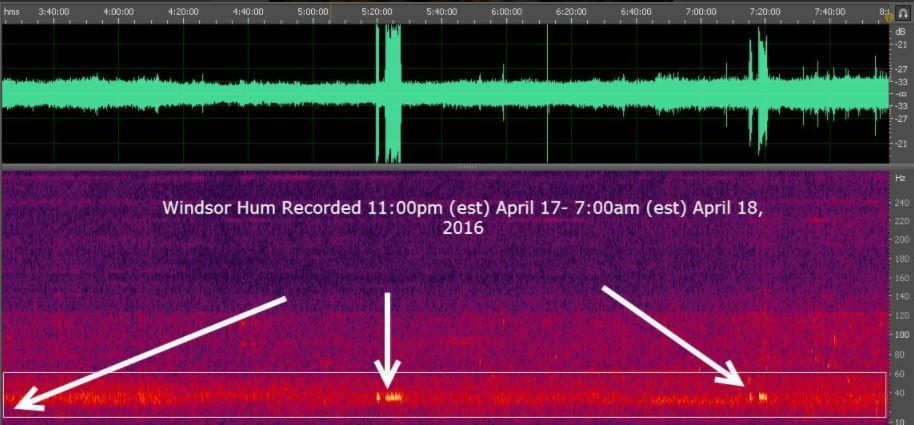
Task: Click 4:40:00 on the time ruler
Action: point(248,12)
